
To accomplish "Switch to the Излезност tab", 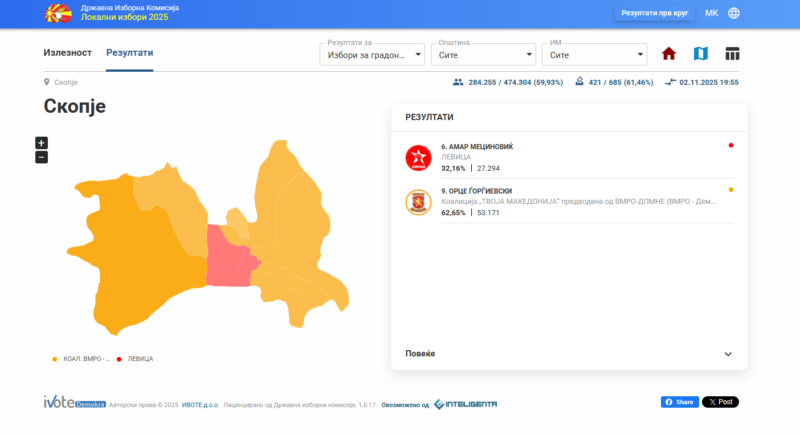I will (68, 52).
